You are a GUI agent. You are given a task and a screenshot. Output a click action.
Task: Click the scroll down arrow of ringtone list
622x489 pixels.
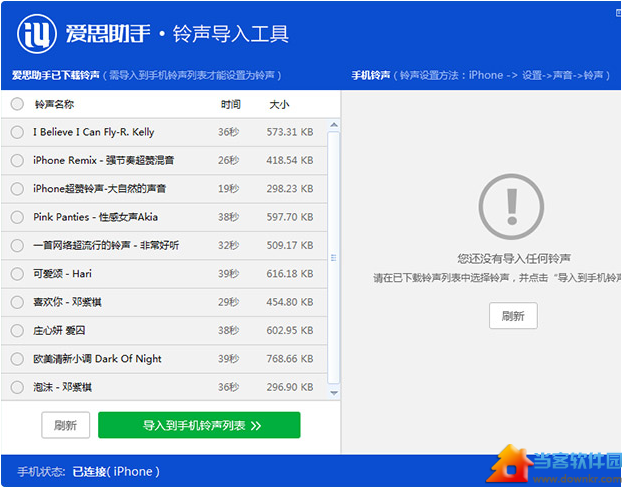(334, 393)
